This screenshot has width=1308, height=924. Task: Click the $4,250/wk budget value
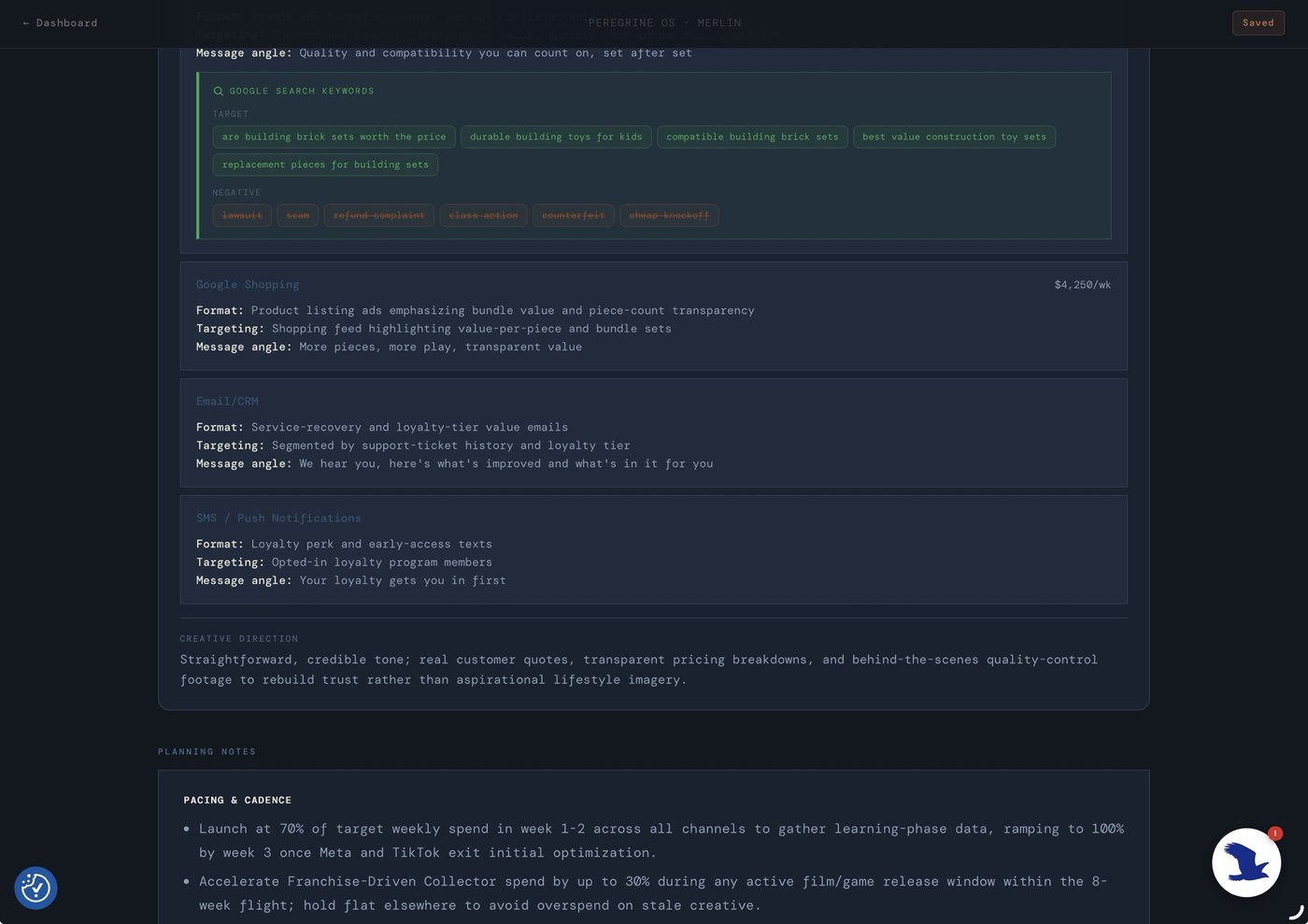pyautogui.click(x=1082, y=285)
